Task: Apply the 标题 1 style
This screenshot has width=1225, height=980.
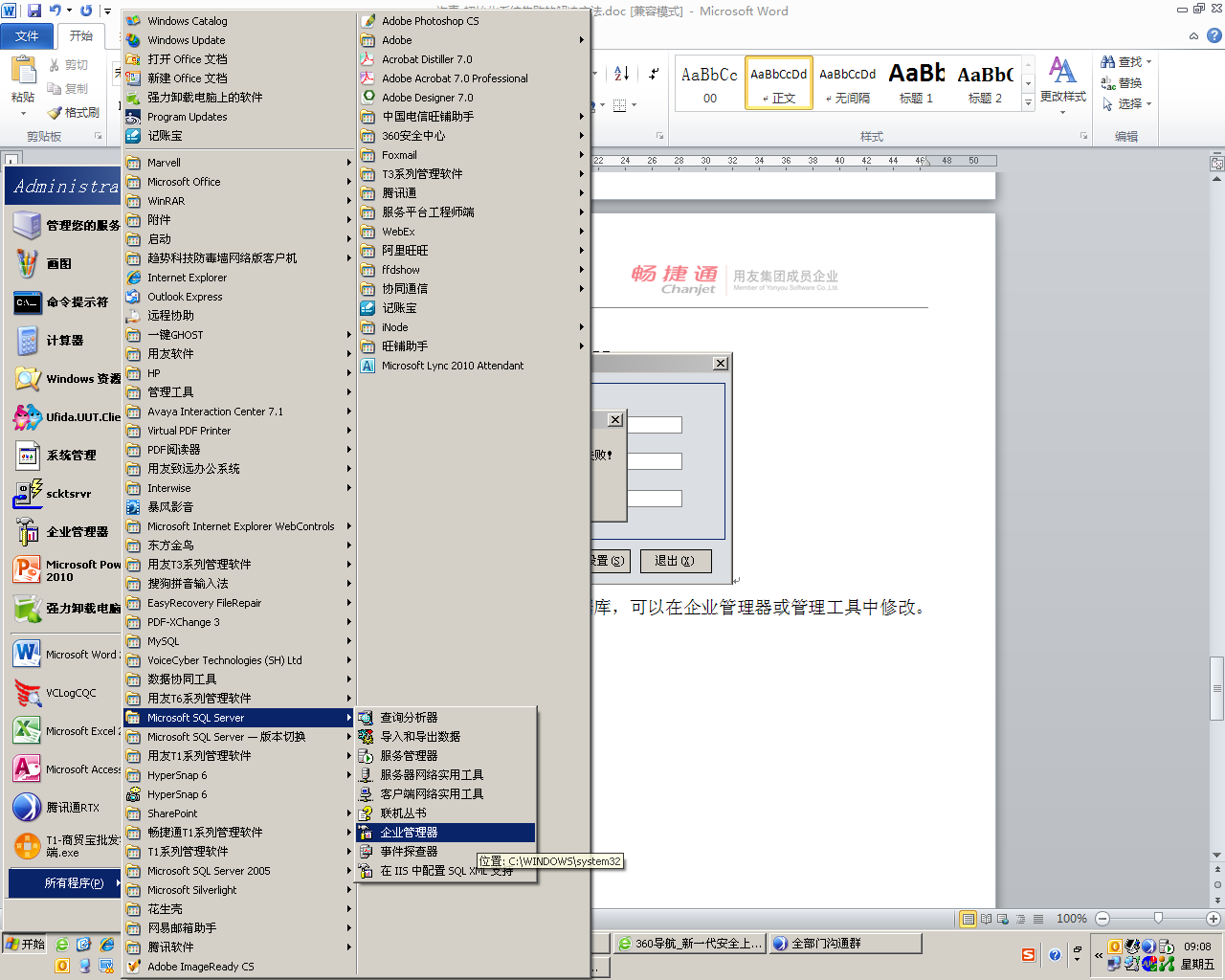Action: coord(916,83)
